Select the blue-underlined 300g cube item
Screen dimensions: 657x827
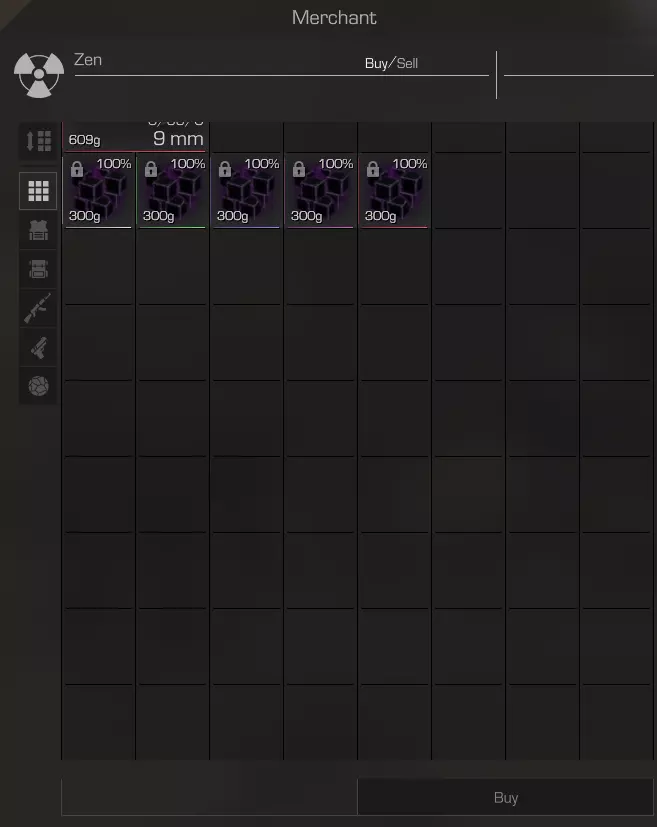pos(247,191)
